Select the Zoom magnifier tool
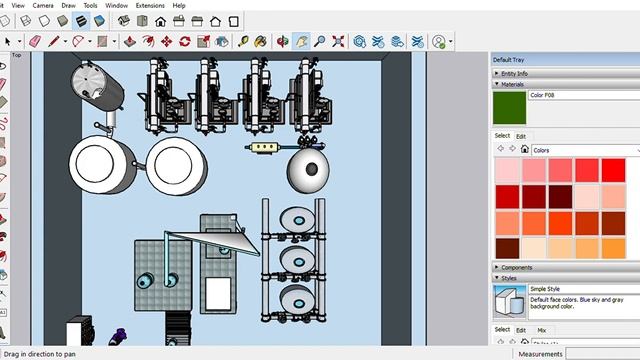The width and height of the screenshot is (640, 360). (x=320, y=41)
